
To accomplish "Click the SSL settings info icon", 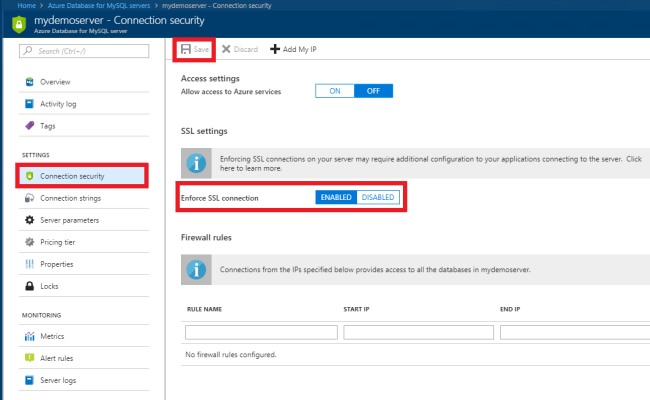I will click(196, 163).
